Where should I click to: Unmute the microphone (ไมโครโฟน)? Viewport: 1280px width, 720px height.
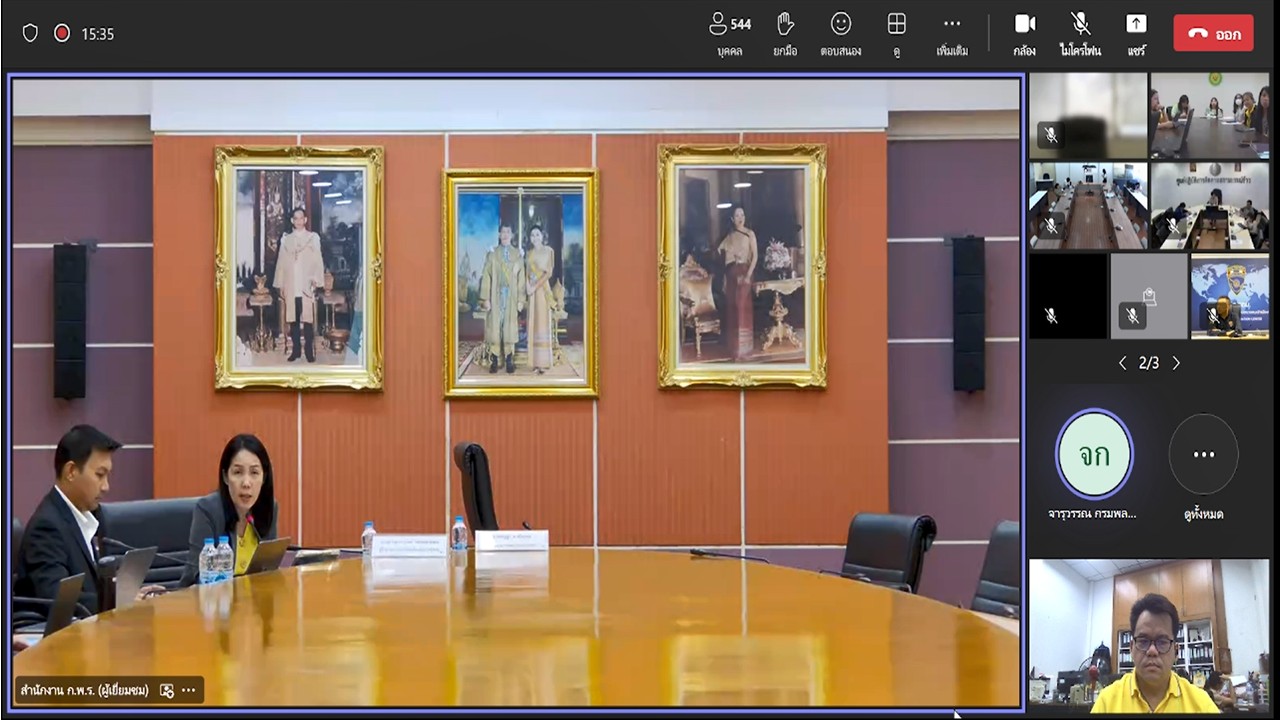1080,33
